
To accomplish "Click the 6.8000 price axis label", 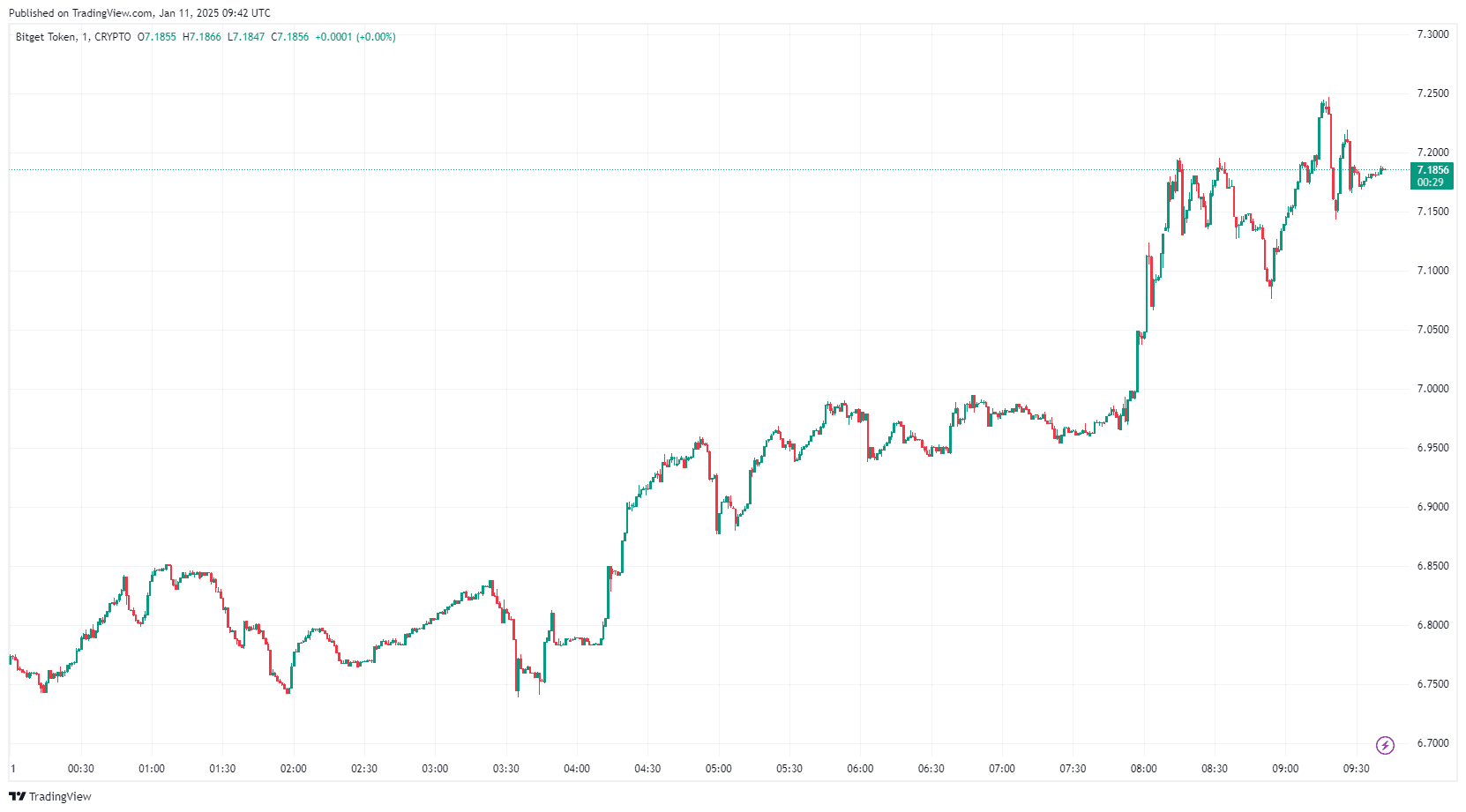I will pos(1432,625).
